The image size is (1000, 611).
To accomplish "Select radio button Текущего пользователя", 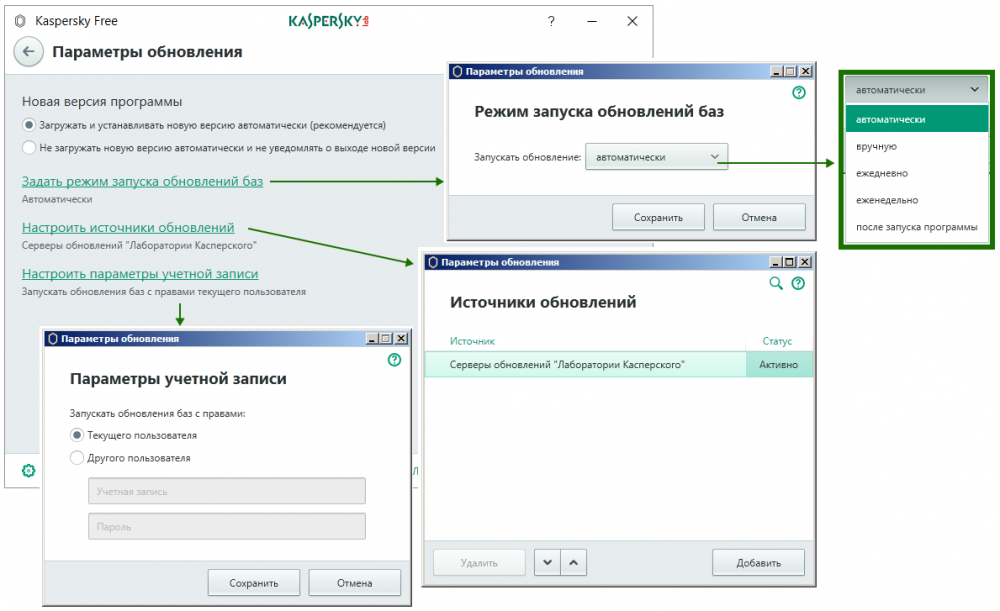I will 76,435.
